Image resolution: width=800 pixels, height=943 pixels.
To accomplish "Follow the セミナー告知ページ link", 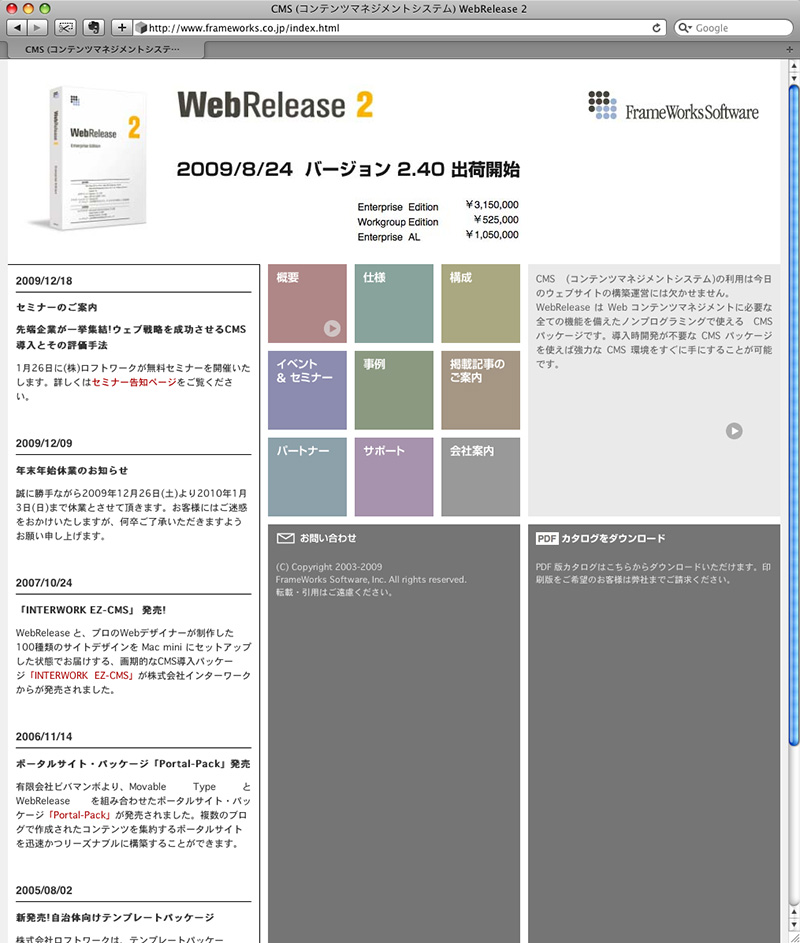I will [x=134, y=382].
